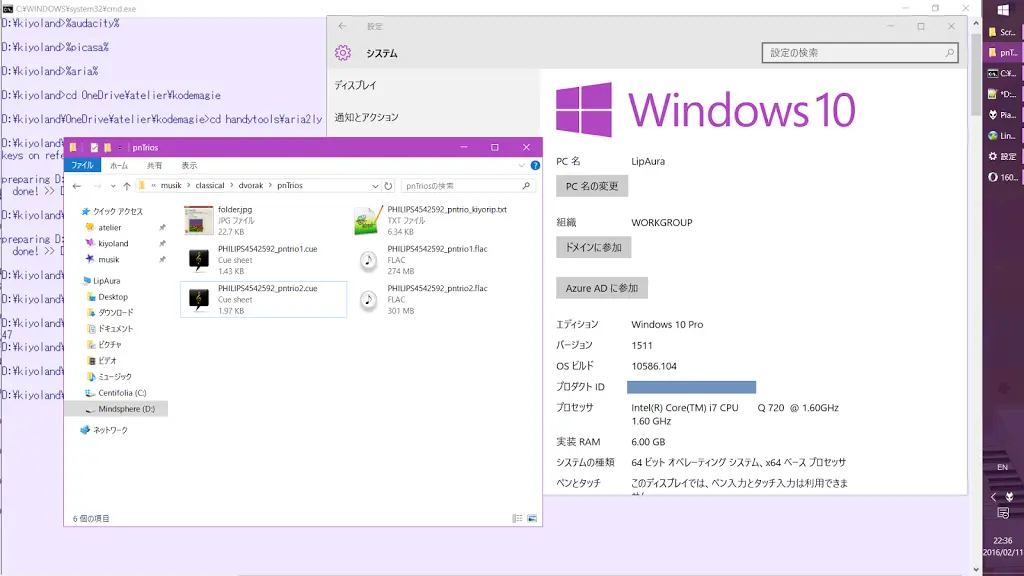
Task: Click dvorak in address breadcrumb
Action: [251, 185]
